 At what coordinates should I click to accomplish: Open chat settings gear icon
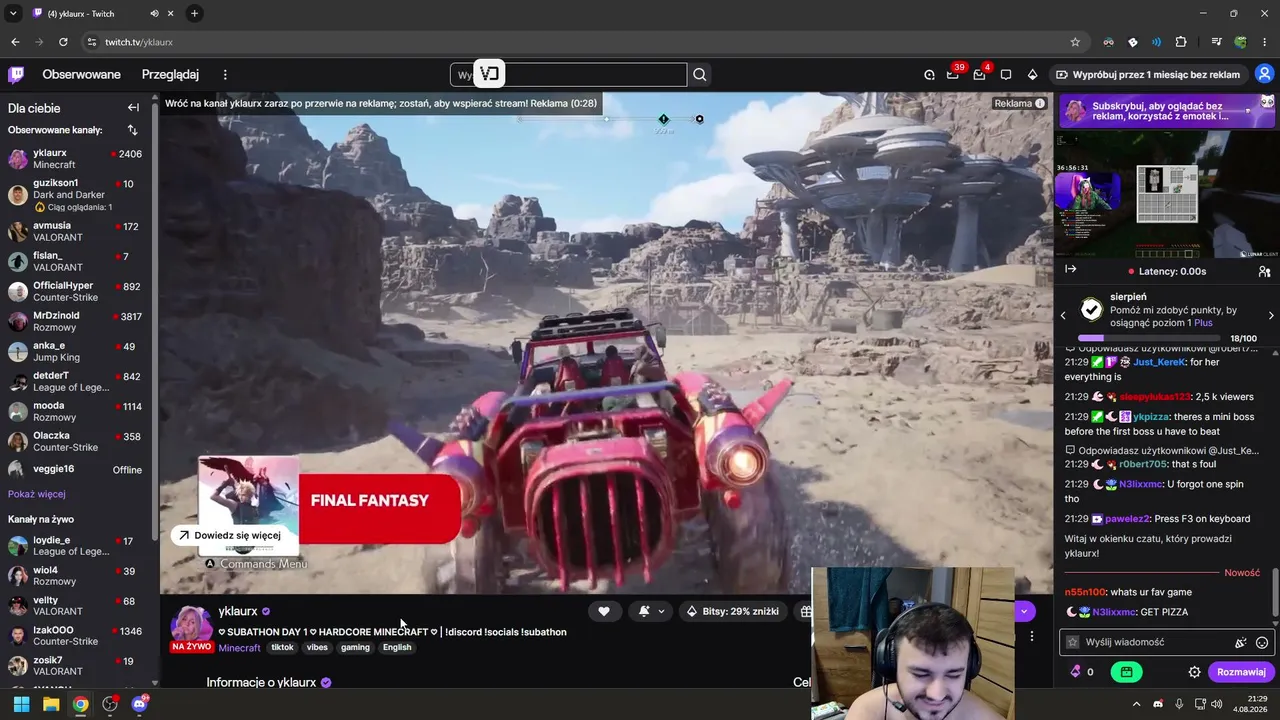coord(1194,672)
